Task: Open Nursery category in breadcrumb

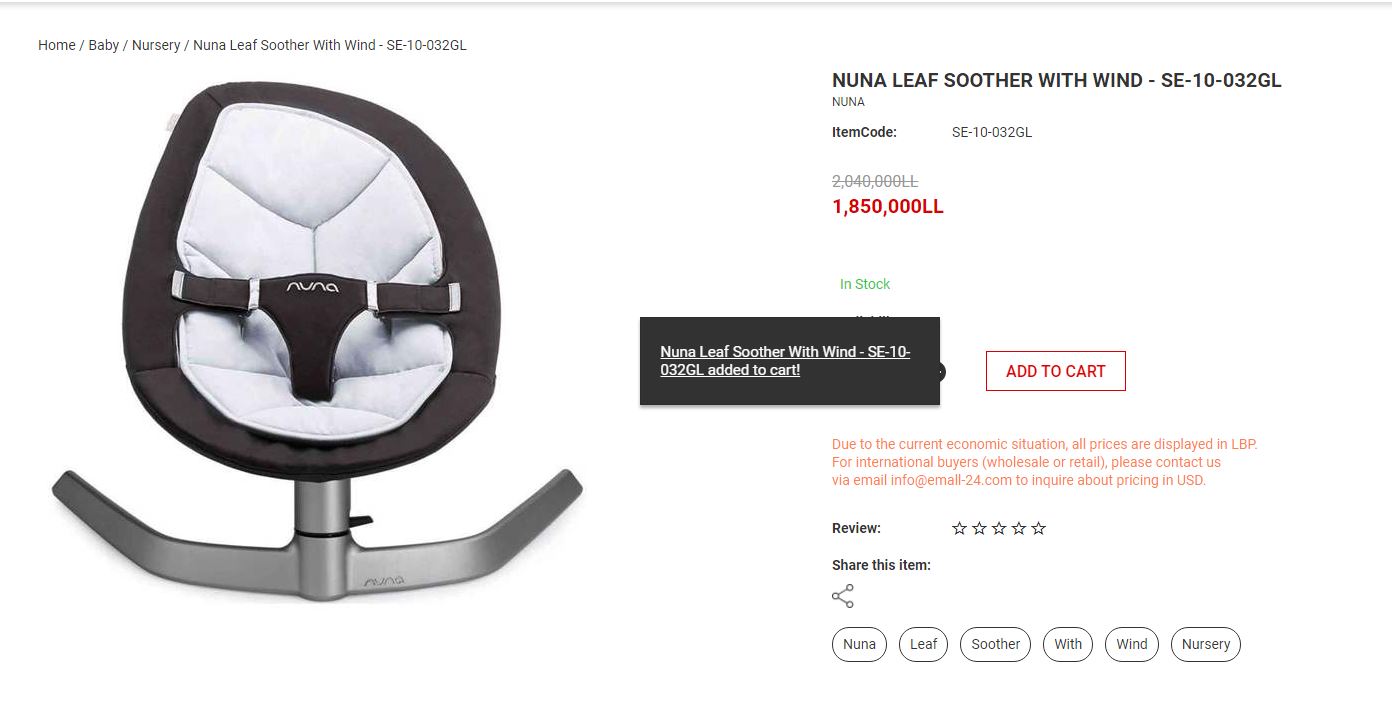Action: 156,45
